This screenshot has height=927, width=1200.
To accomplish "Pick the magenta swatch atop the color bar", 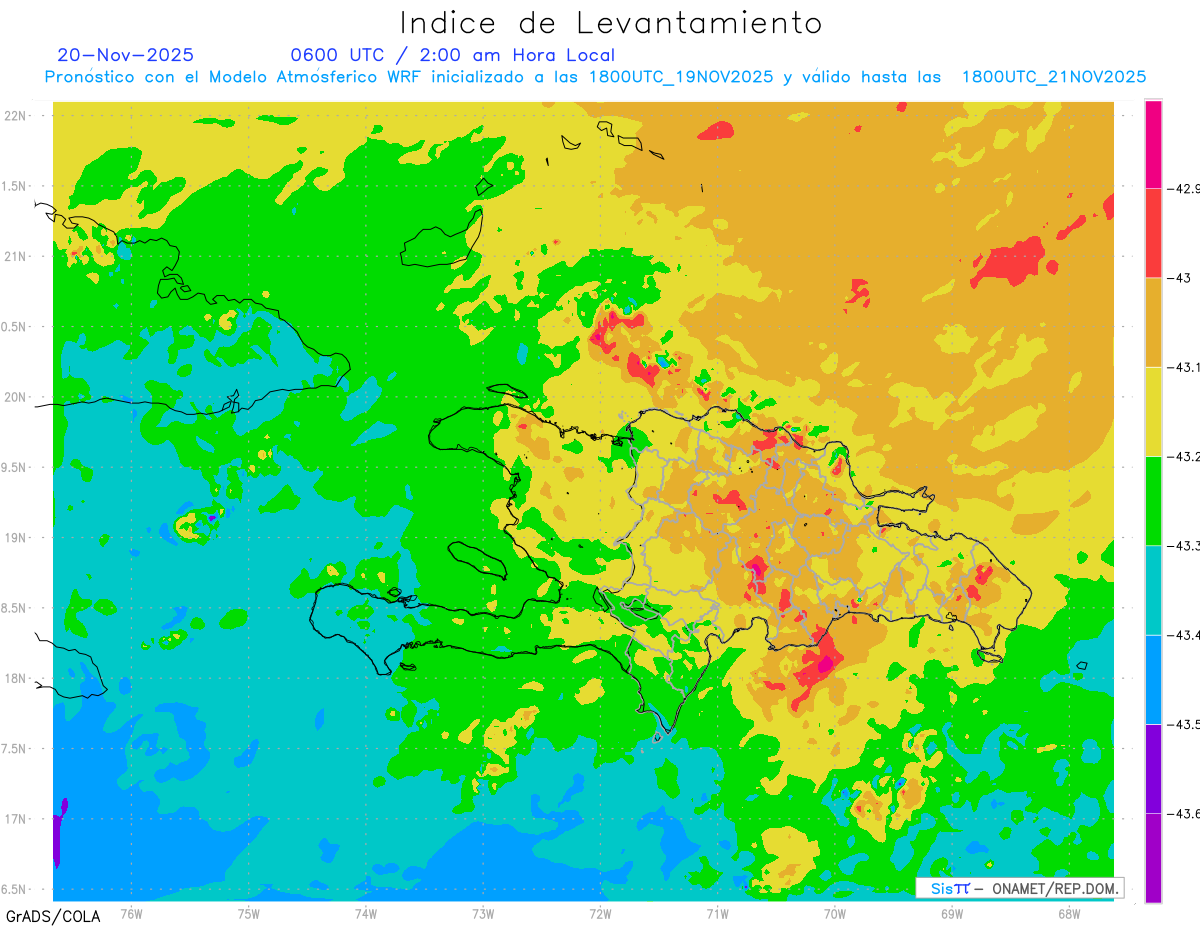I will pyautogui.click(x=1153, y=144).
